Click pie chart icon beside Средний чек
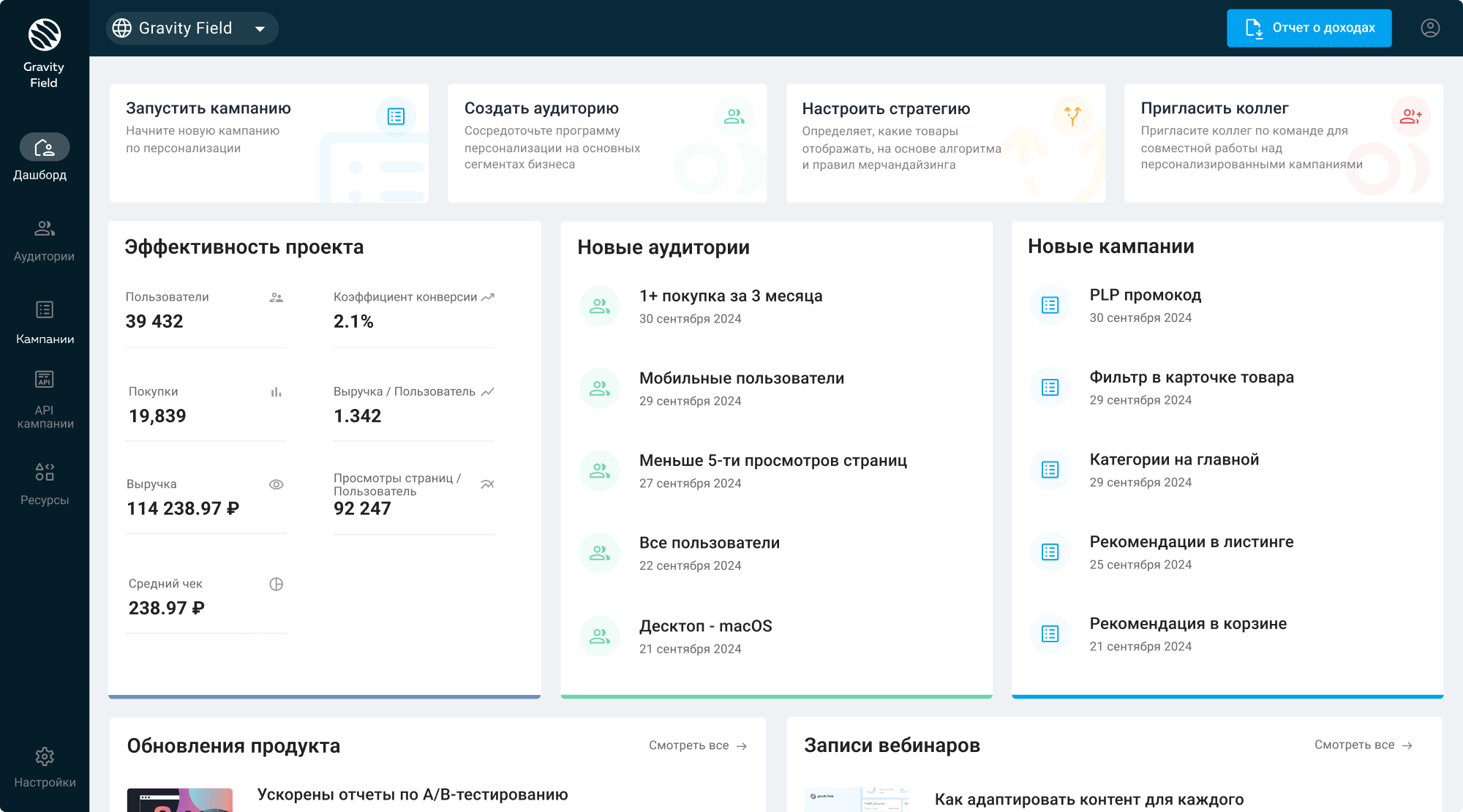The image size is (1463, 812). pos(276,584)
